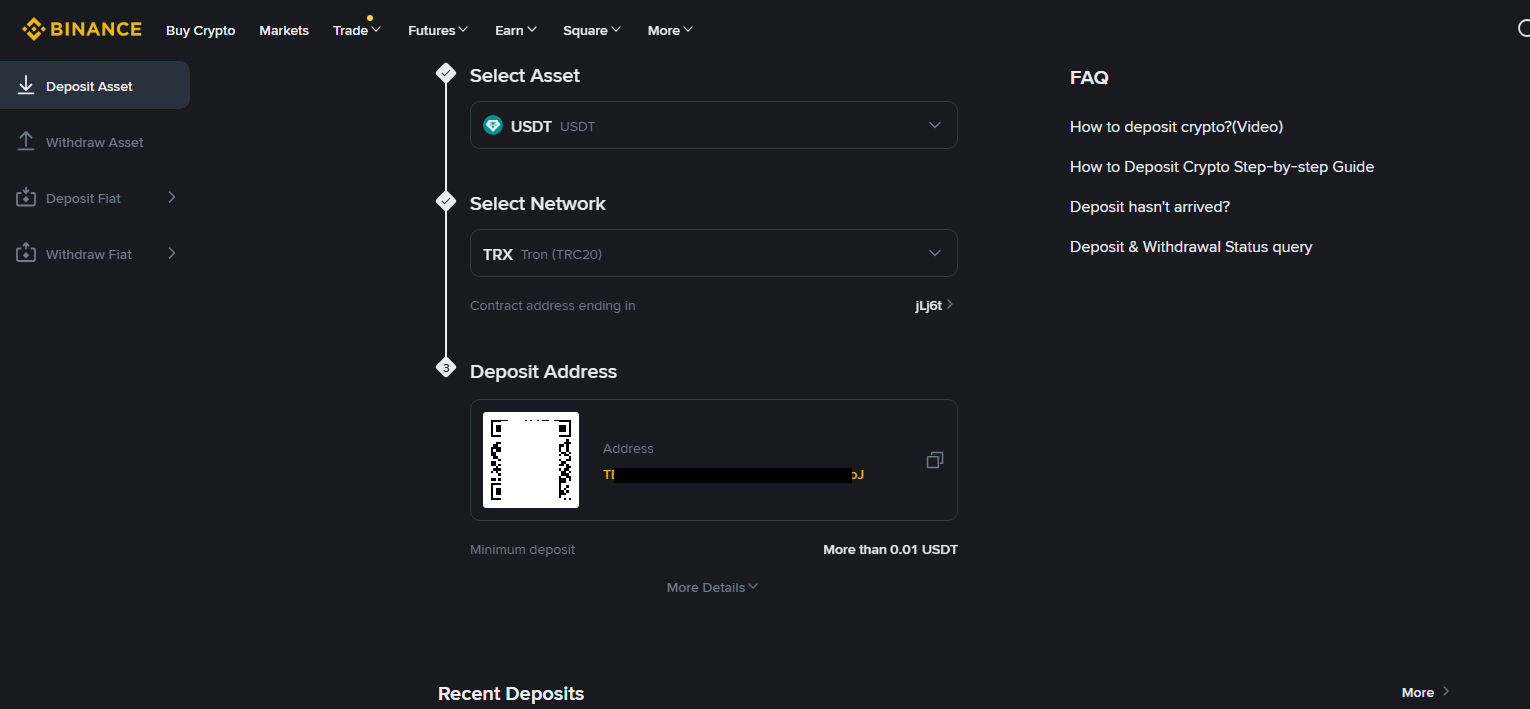This screenshot has width=1530, height=709.
Task: Go to Buy Crypto
Action: click(x=201, y=30)
